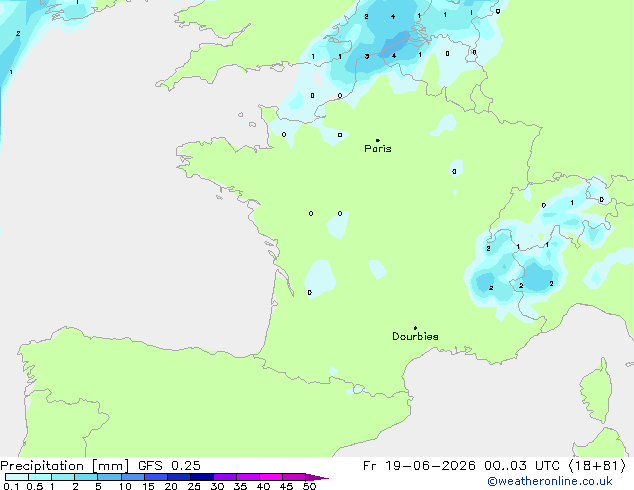Pick the 1–2 mm legend swatch
This screenshot has width=634, height=490.
(x=63, y=477)
